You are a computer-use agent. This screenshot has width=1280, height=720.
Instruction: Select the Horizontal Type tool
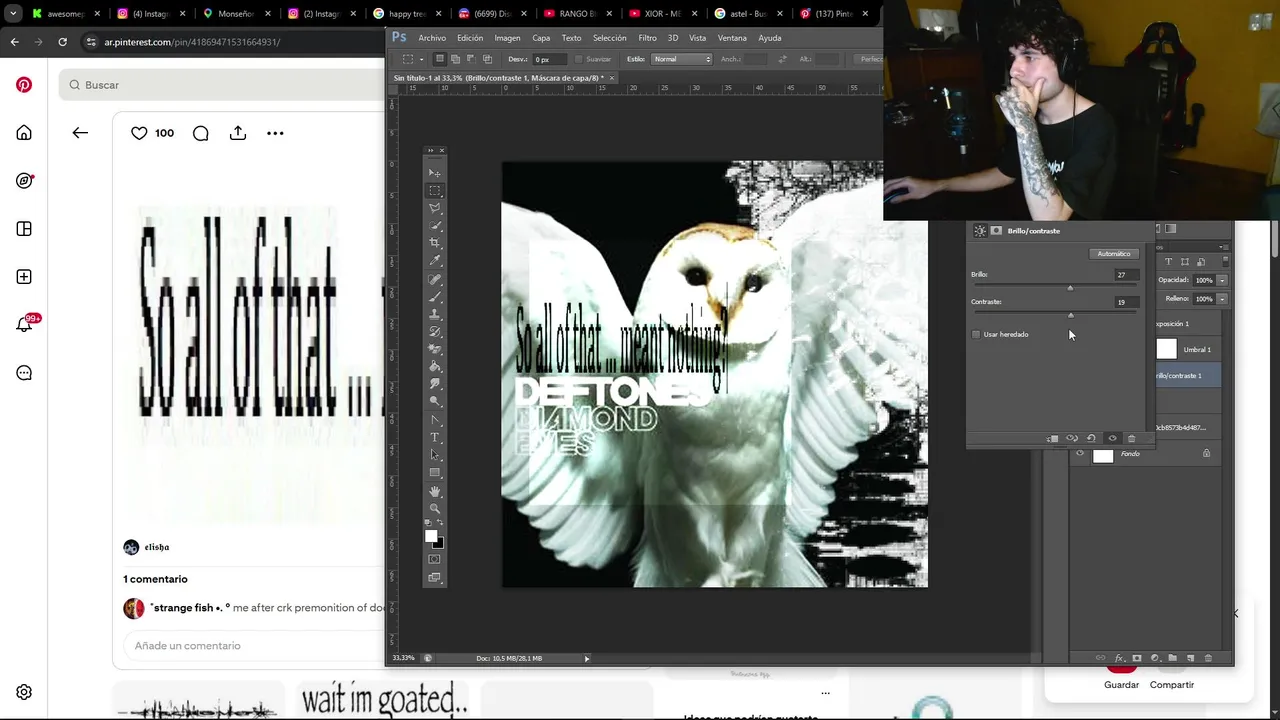point(434,437)
